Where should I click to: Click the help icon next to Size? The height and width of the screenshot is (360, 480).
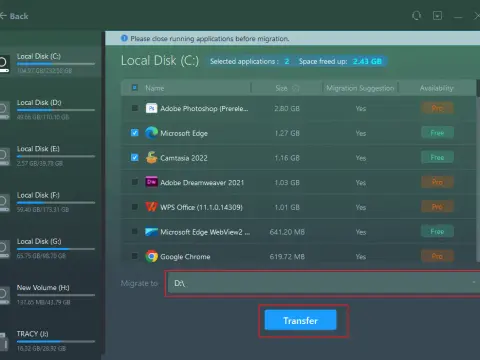point(295,88)
